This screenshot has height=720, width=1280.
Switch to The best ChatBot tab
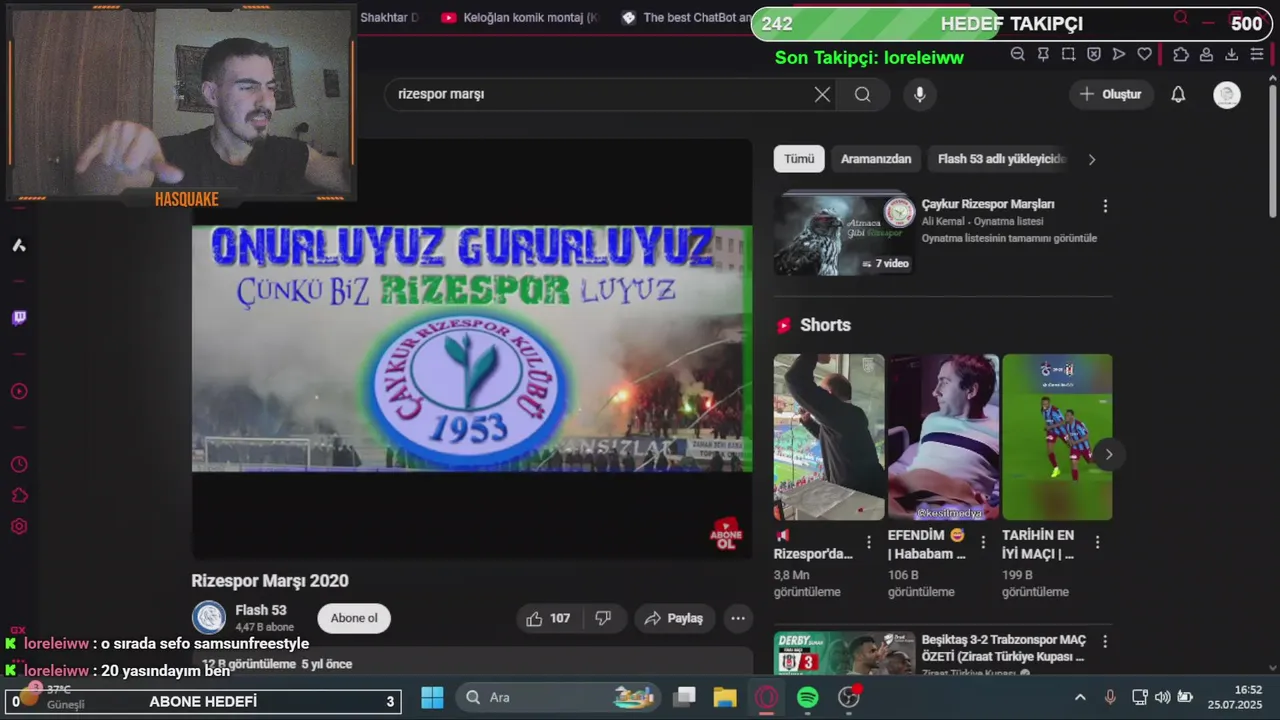click(686, 18)
